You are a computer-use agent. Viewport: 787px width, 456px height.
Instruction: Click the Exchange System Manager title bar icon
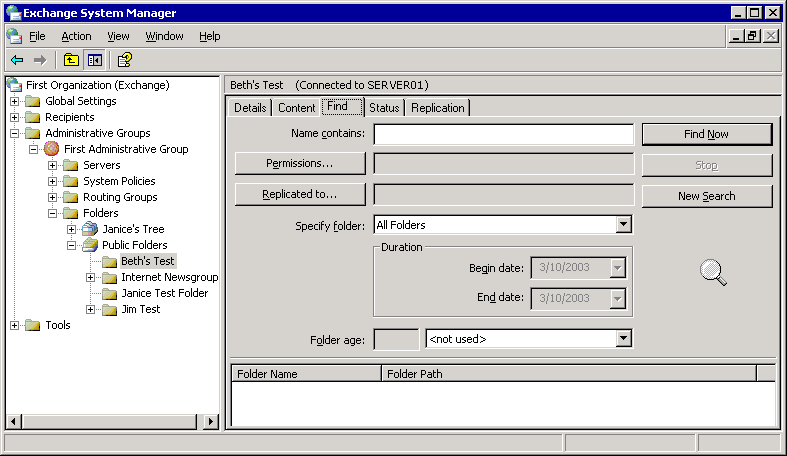(13, 13)
